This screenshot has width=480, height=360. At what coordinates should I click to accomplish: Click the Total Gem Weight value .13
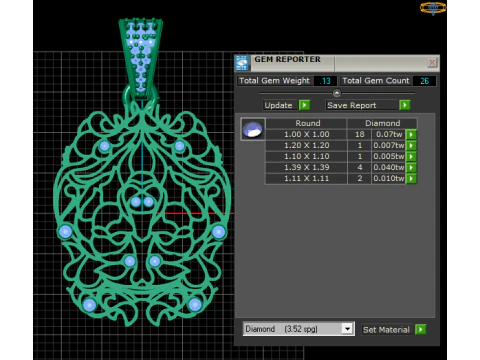325,81
